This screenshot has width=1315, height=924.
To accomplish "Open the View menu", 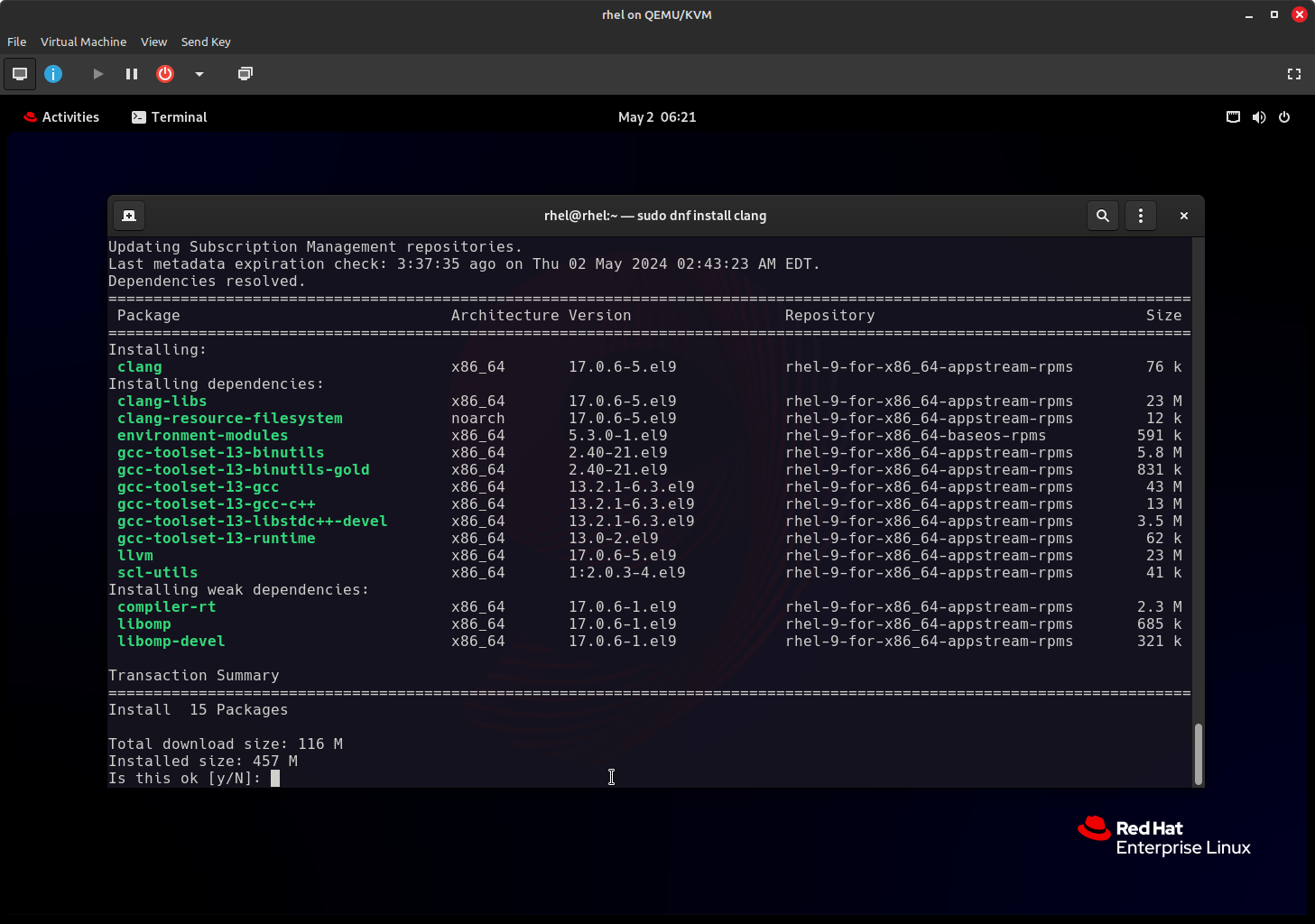I will [153, 42].
